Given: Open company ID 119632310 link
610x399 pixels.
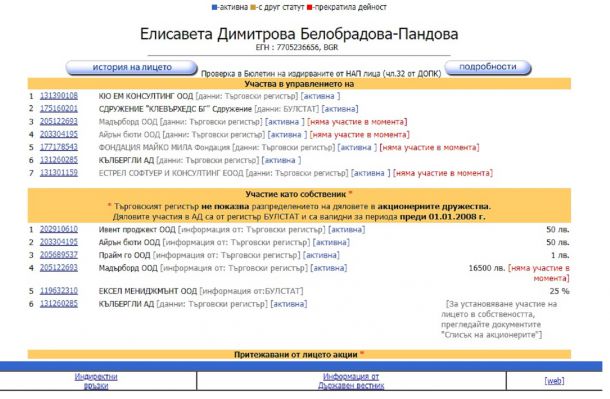Looking at the screenshot, I should [x=59, y=291].
